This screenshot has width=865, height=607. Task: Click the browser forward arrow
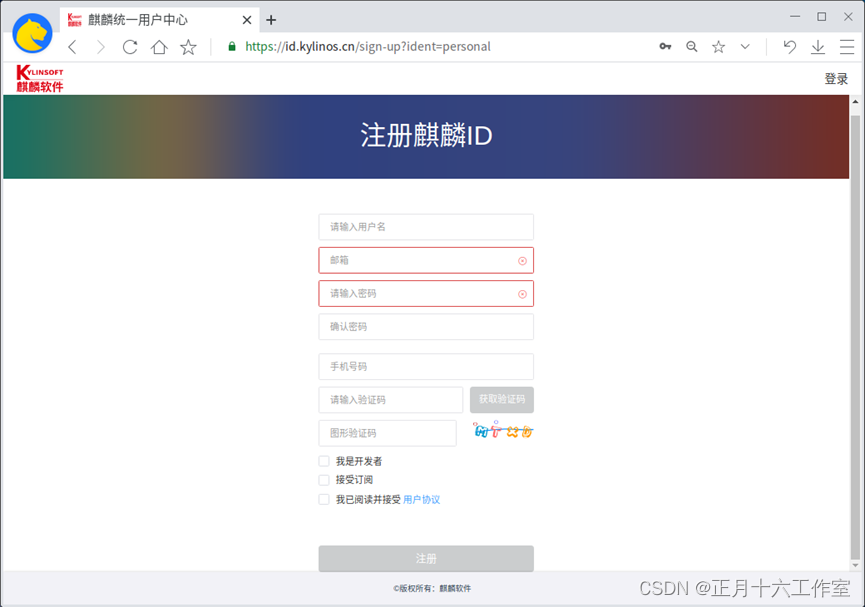(100, 47)
